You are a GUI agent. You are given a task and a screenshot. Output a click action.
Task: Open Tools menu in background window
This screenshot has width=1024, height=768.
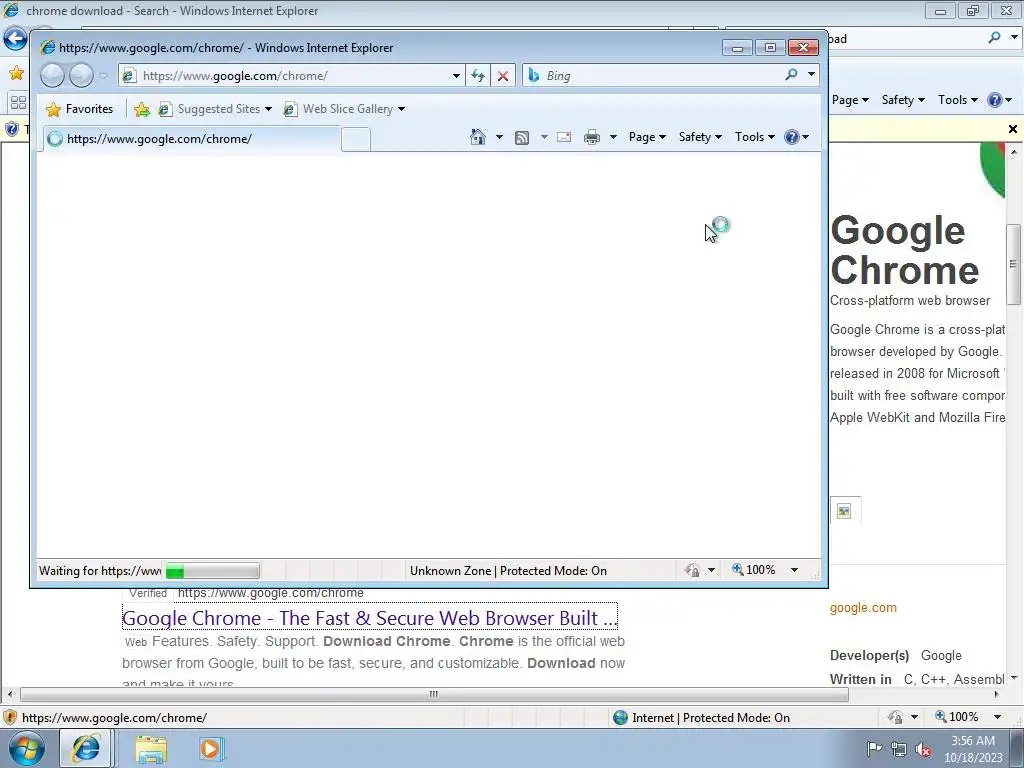point(957,100)
